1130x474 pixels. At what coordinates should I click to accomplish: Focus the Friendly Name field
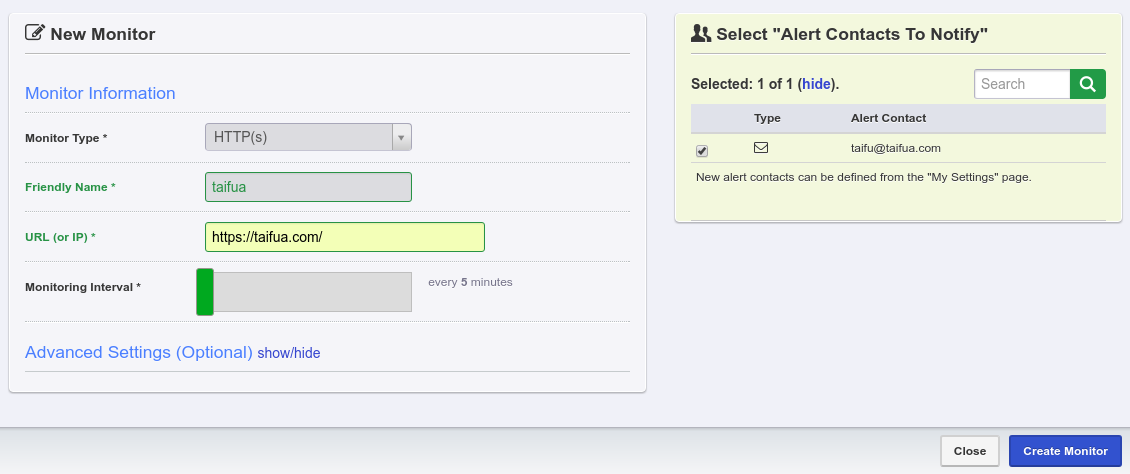pyautogui.click(x=308, y=187)
